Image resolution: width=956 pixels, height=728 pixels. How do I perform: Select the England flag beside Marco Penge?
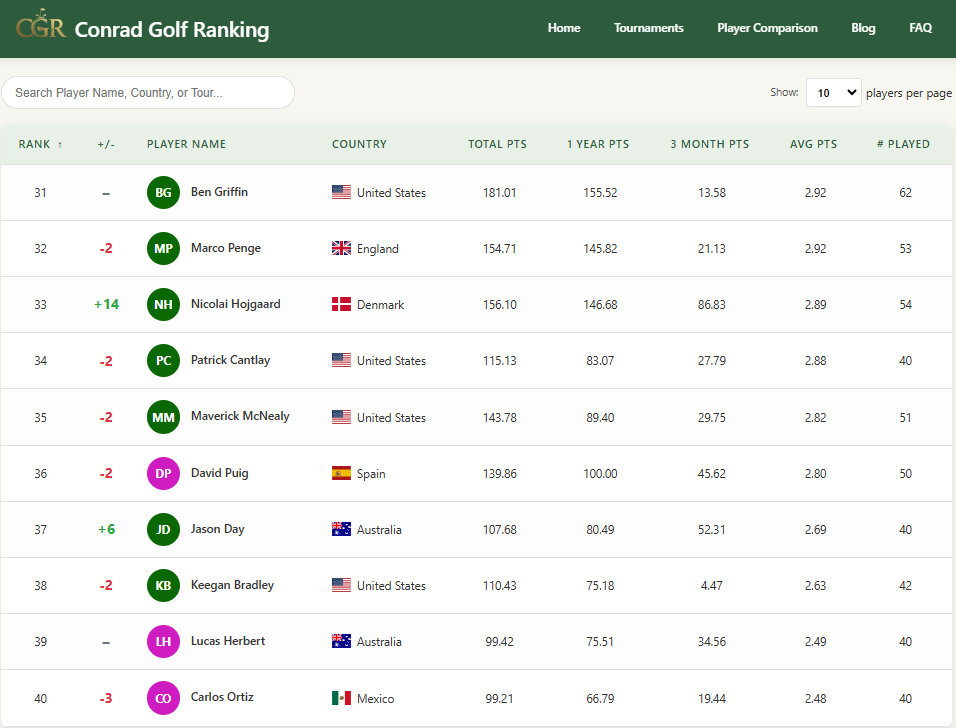[339, 248]
